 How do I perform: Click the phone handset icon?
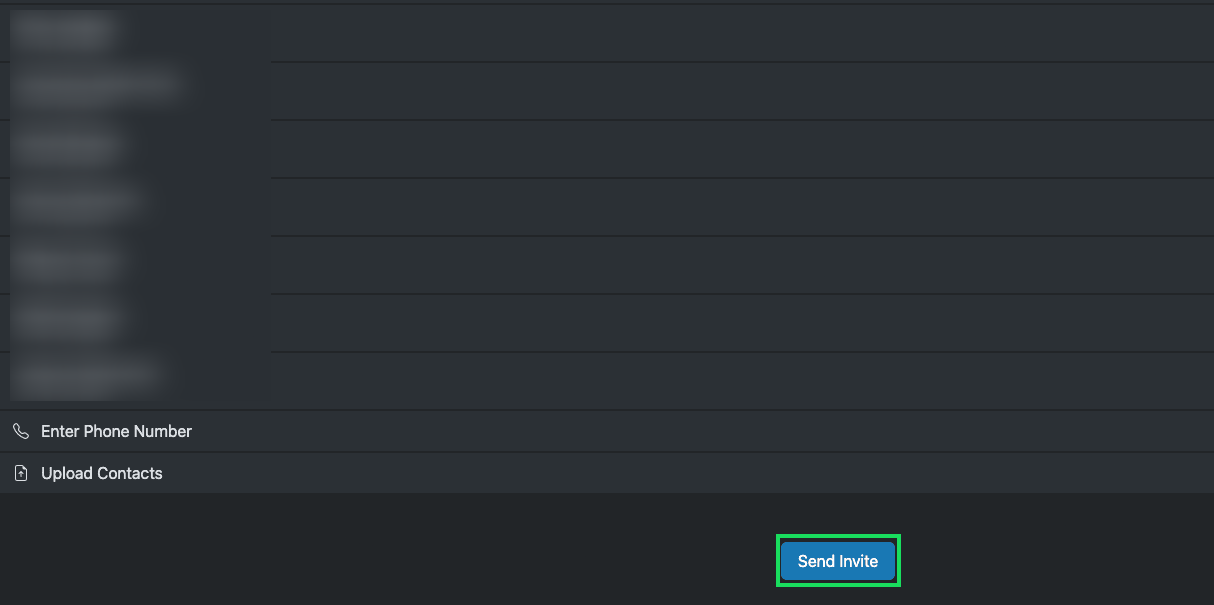tap(21, 431)
